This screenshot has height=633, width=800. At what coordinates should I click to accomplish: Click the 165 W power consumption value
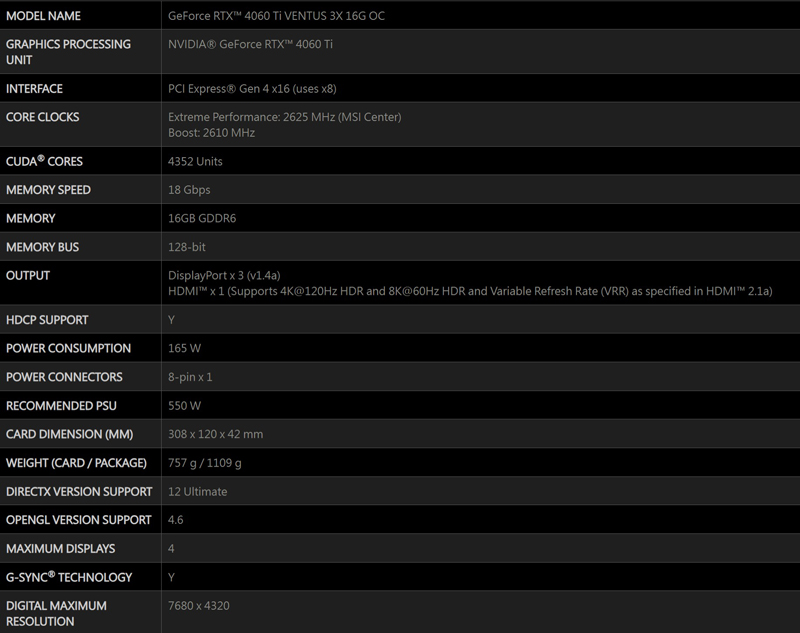185,348
